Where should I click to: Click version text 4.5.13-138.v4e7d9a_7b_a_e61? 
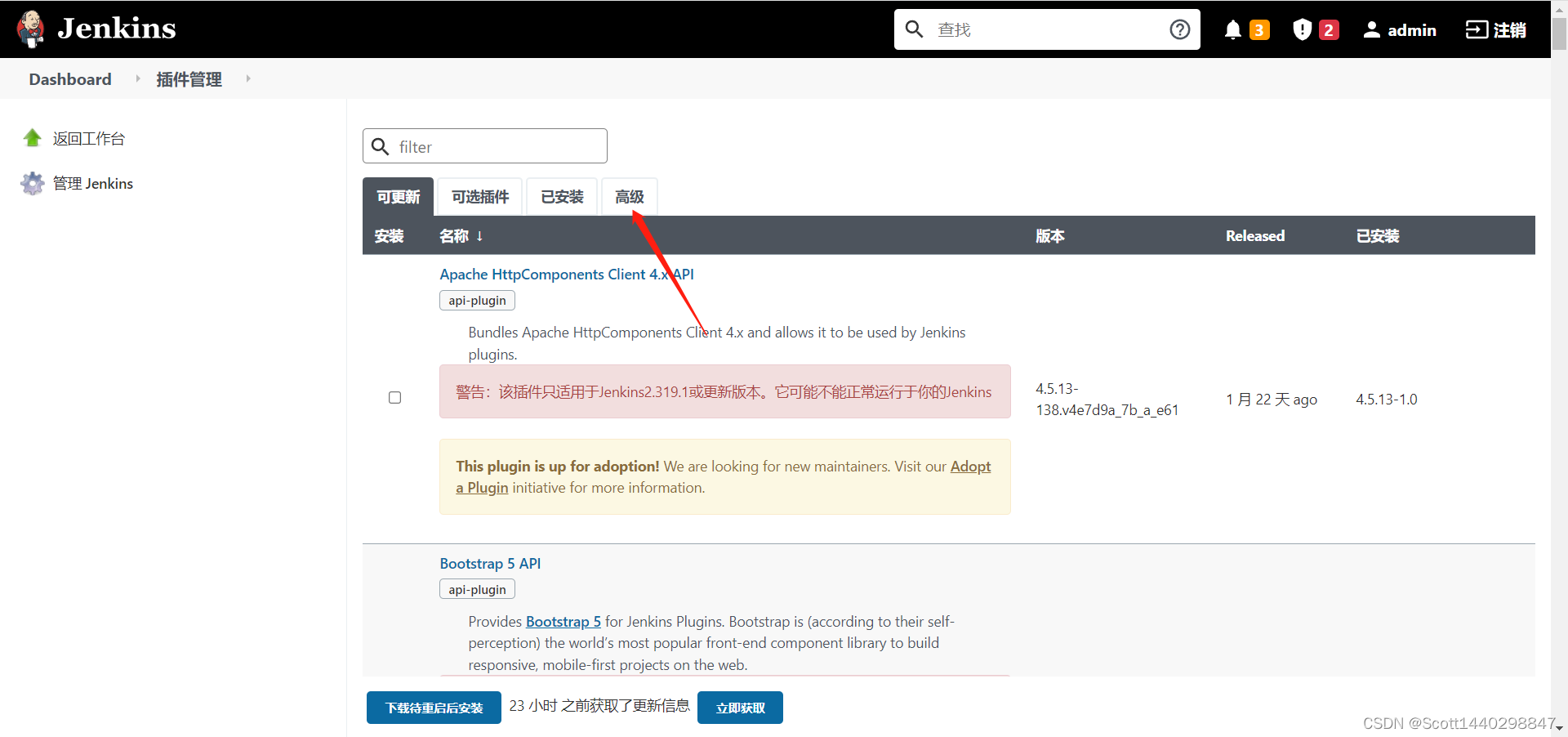coord(1107,400)
